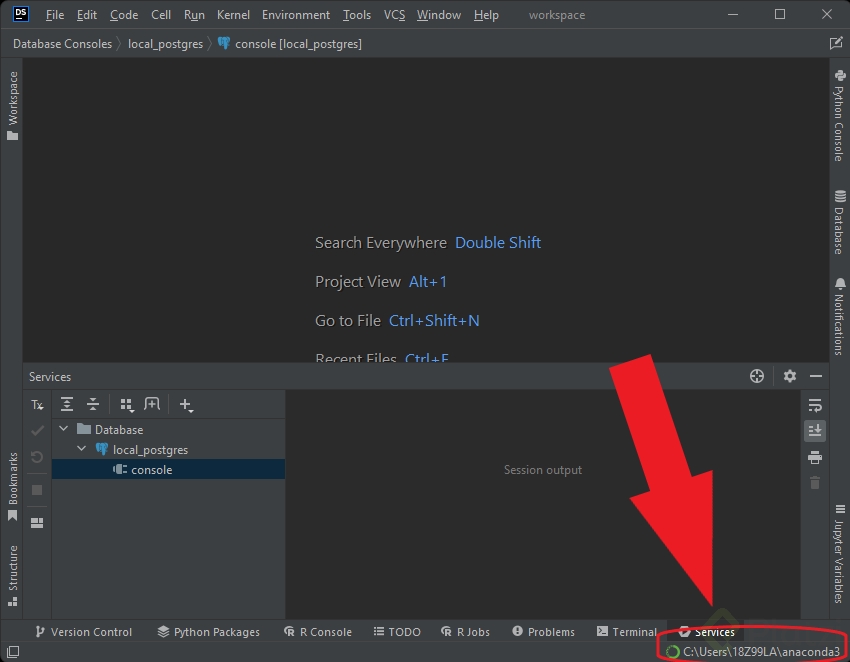The width and height of the screenshot is (850, 662).
Task: Click the Double Shift shortcut link
Action: pyautogui.click(x=498, y=242)
